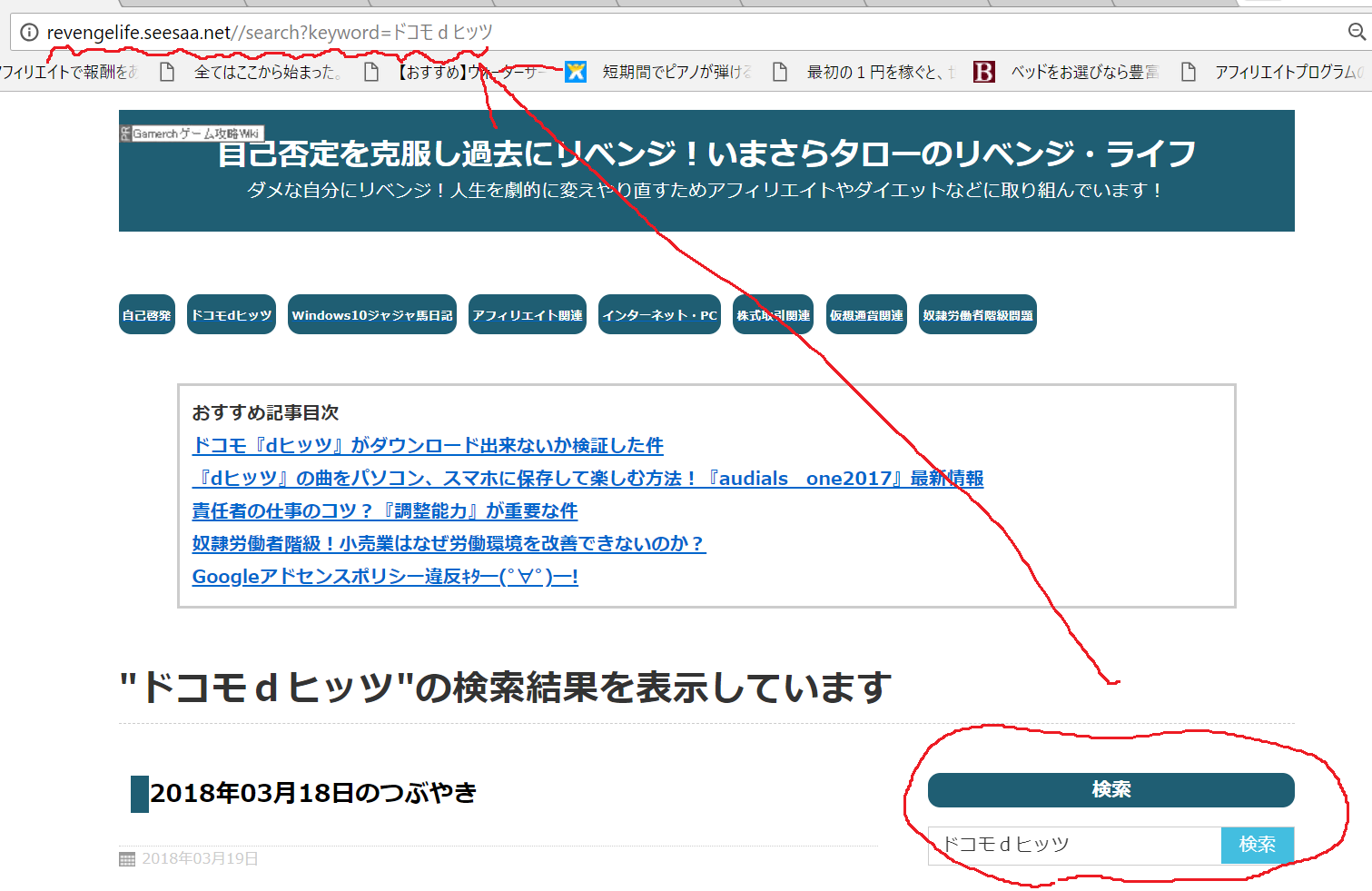Click the red B favicon of bed bookmark
1372x891 pixels.
[983, 72]
